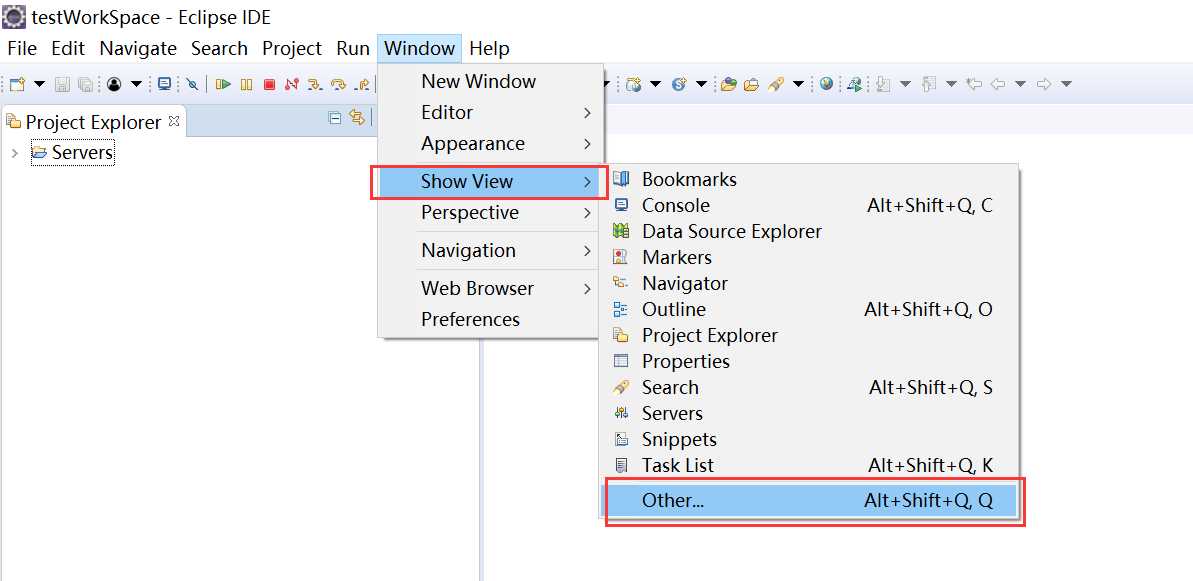Open the Previous Annotation dropdown arrow
The height and width of the screenshot is (581, 1193).
point(951,84)
